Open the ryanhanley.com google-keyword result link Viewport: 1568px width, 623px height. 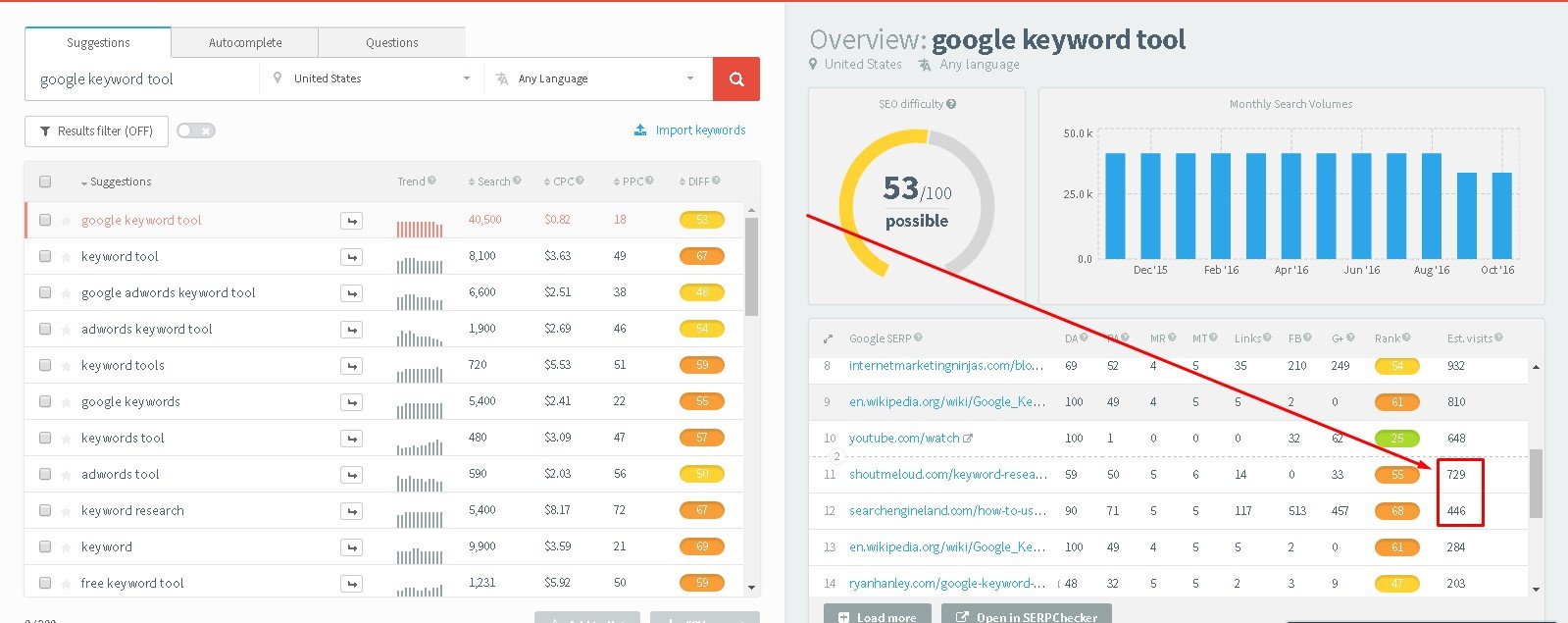tap(946, 584)
